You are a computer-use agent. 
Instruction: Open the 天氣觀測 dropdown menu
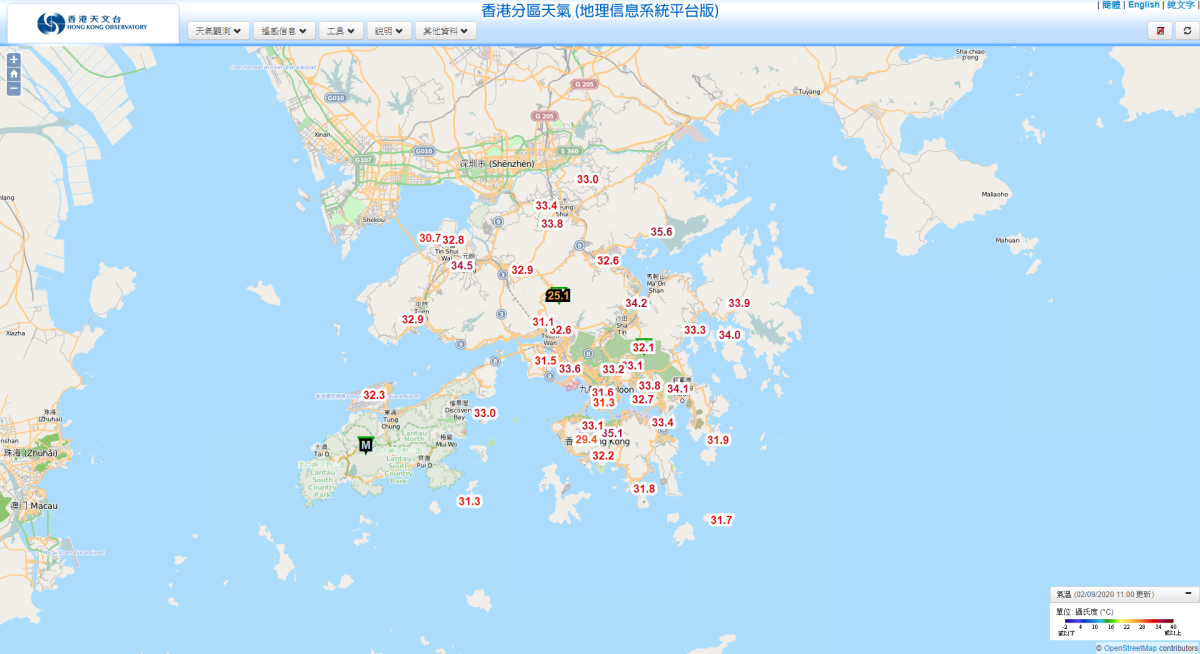218,31
